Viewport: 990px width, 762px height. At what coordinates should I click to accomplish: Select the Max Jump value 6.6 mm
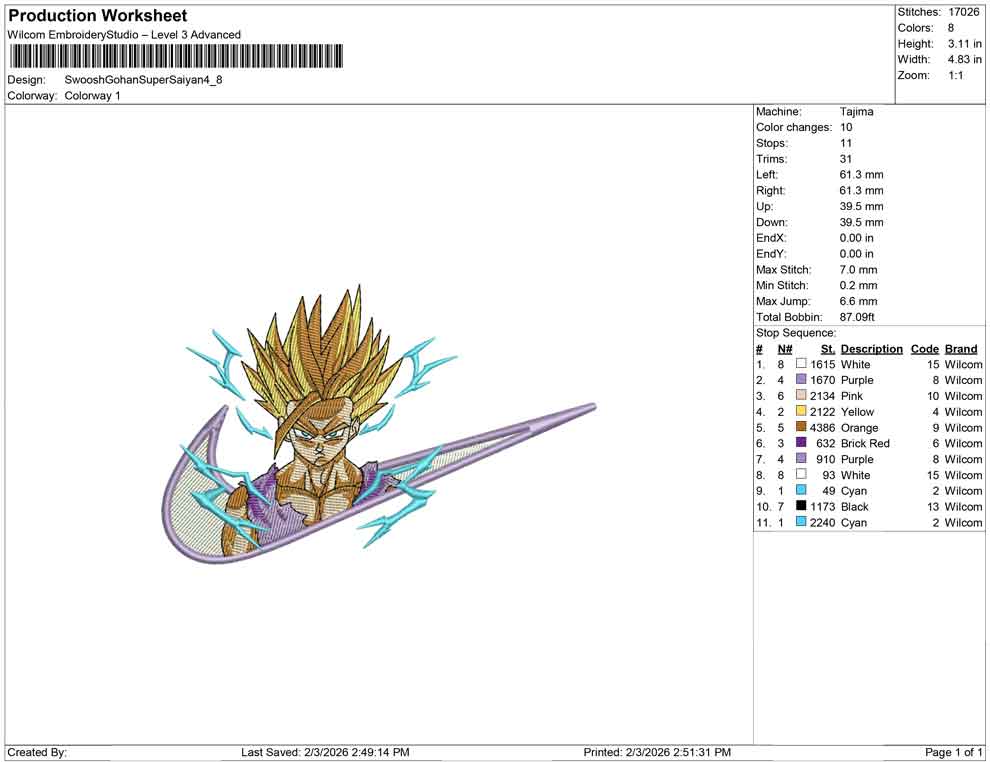point(859,301)
